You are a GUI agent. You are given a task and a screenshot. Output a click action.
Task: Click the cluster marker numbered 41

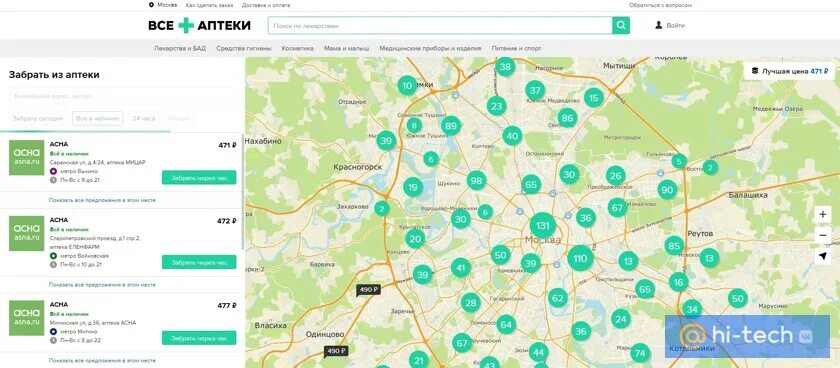(461, 267)
